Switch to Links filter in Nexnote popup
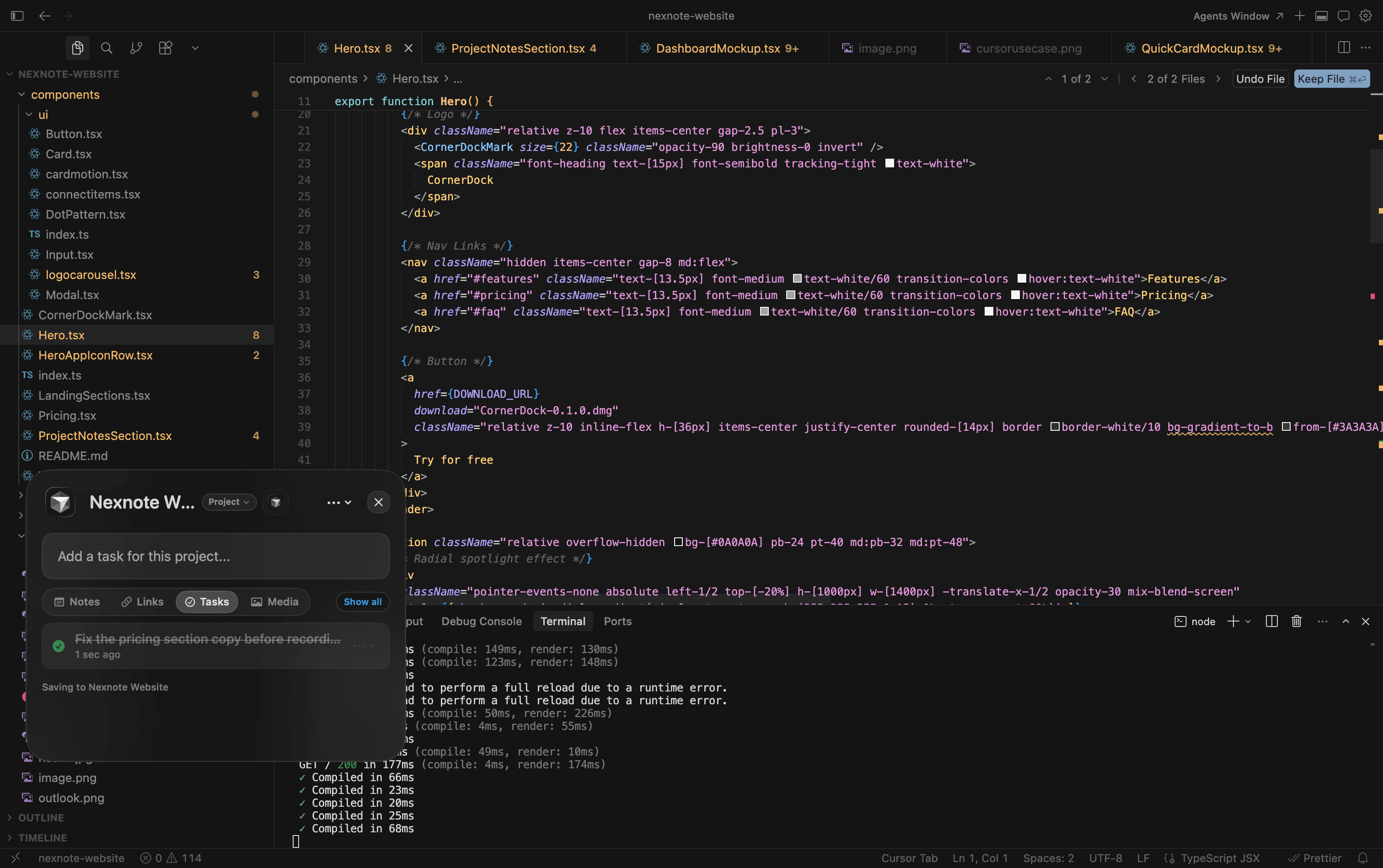The width and height of the screenshot is (1383, 868). pyautogui.click(x=142, y=602)
